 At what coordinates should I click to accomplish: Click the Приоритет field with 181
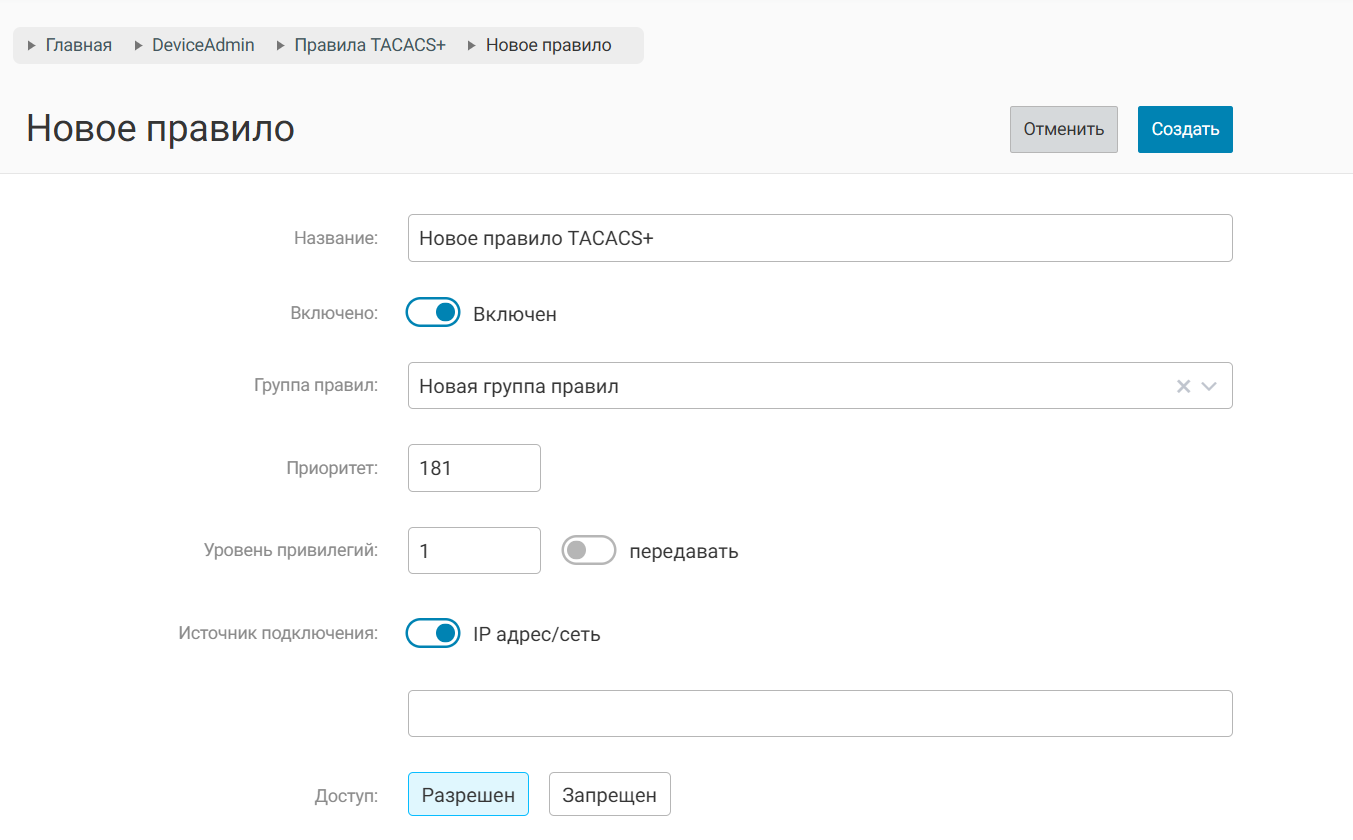pos(474,468)
